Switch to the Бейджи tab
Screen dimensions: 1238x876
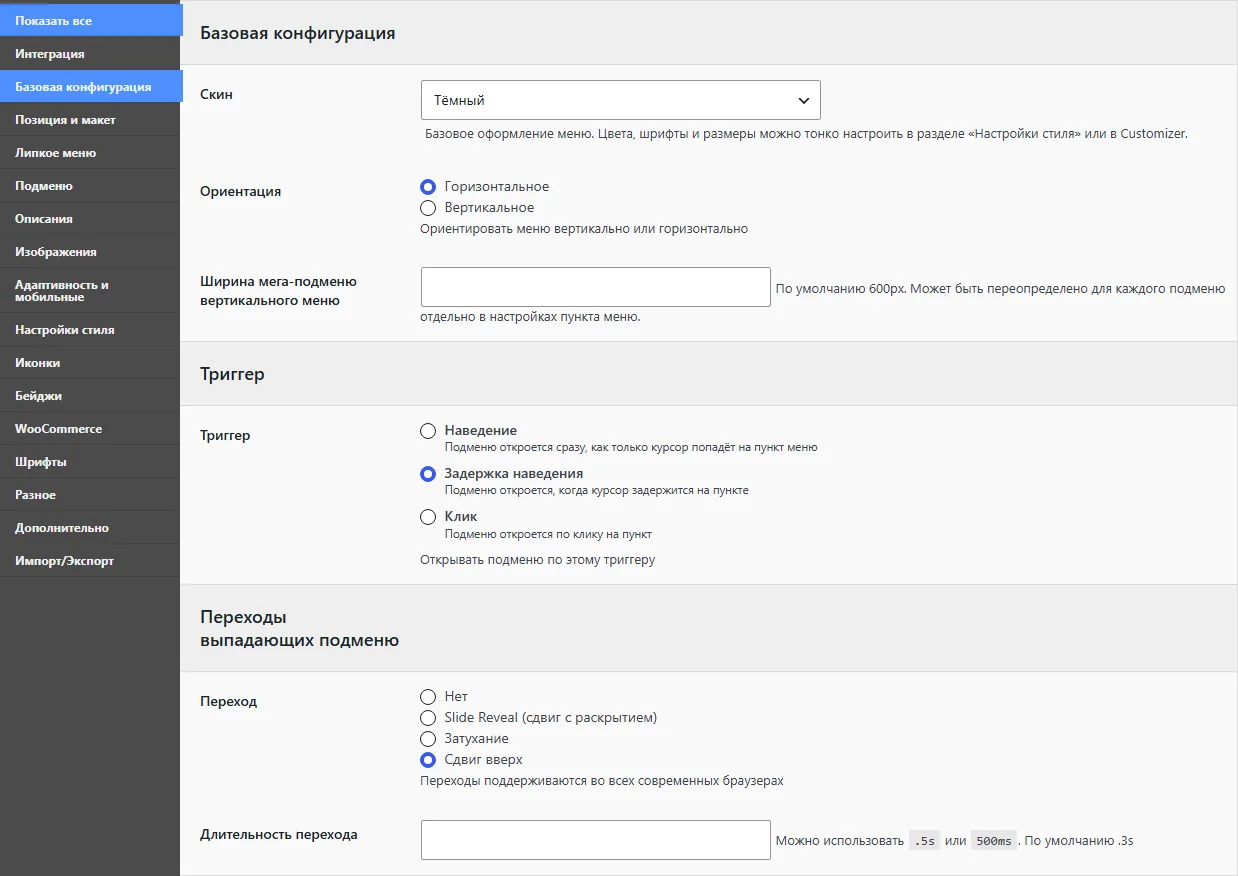[90, 396]
